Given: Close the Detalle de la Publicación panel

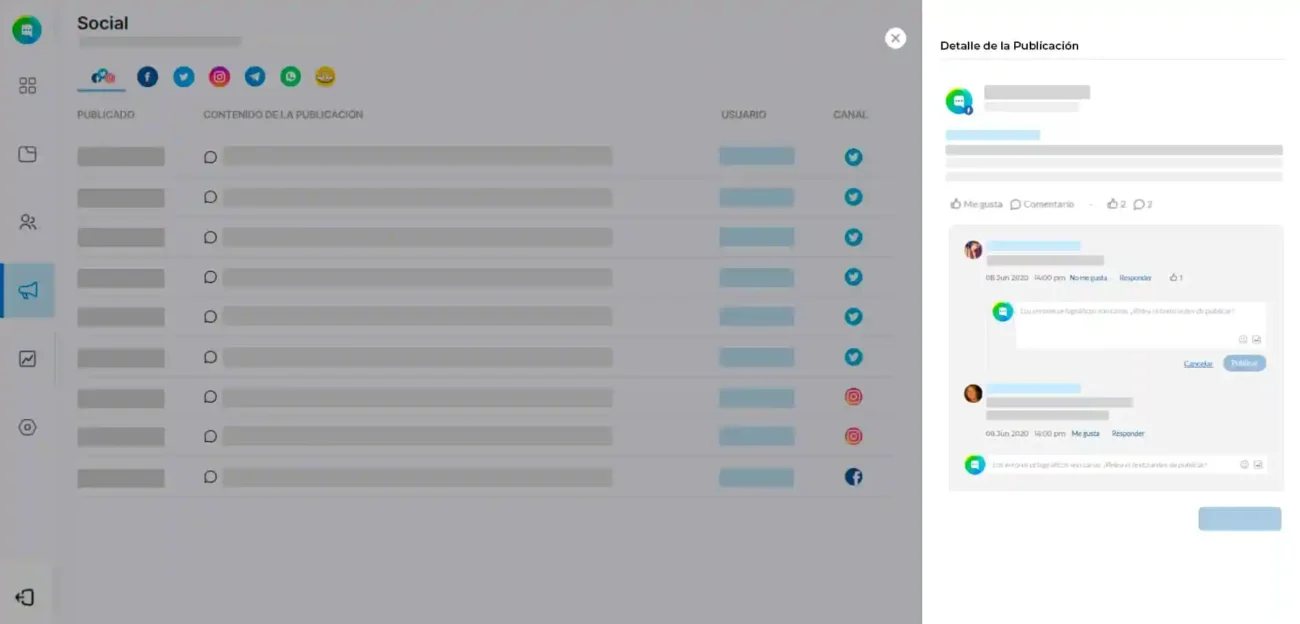Looking at the screenshot, I should click(895, 38).
